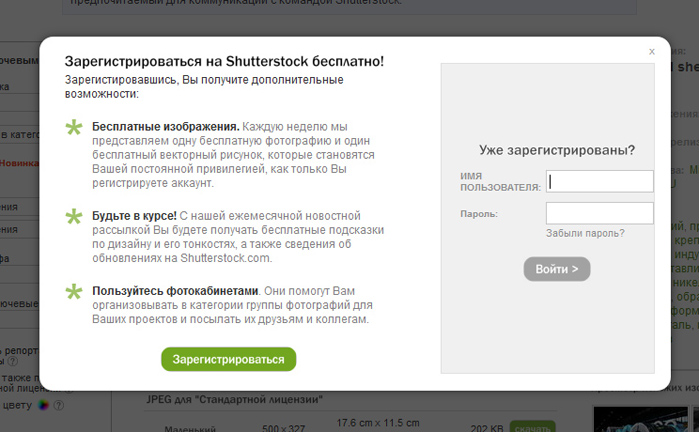Click the Пароль field label
Viewport: 699px width, 432px height.
479,213
